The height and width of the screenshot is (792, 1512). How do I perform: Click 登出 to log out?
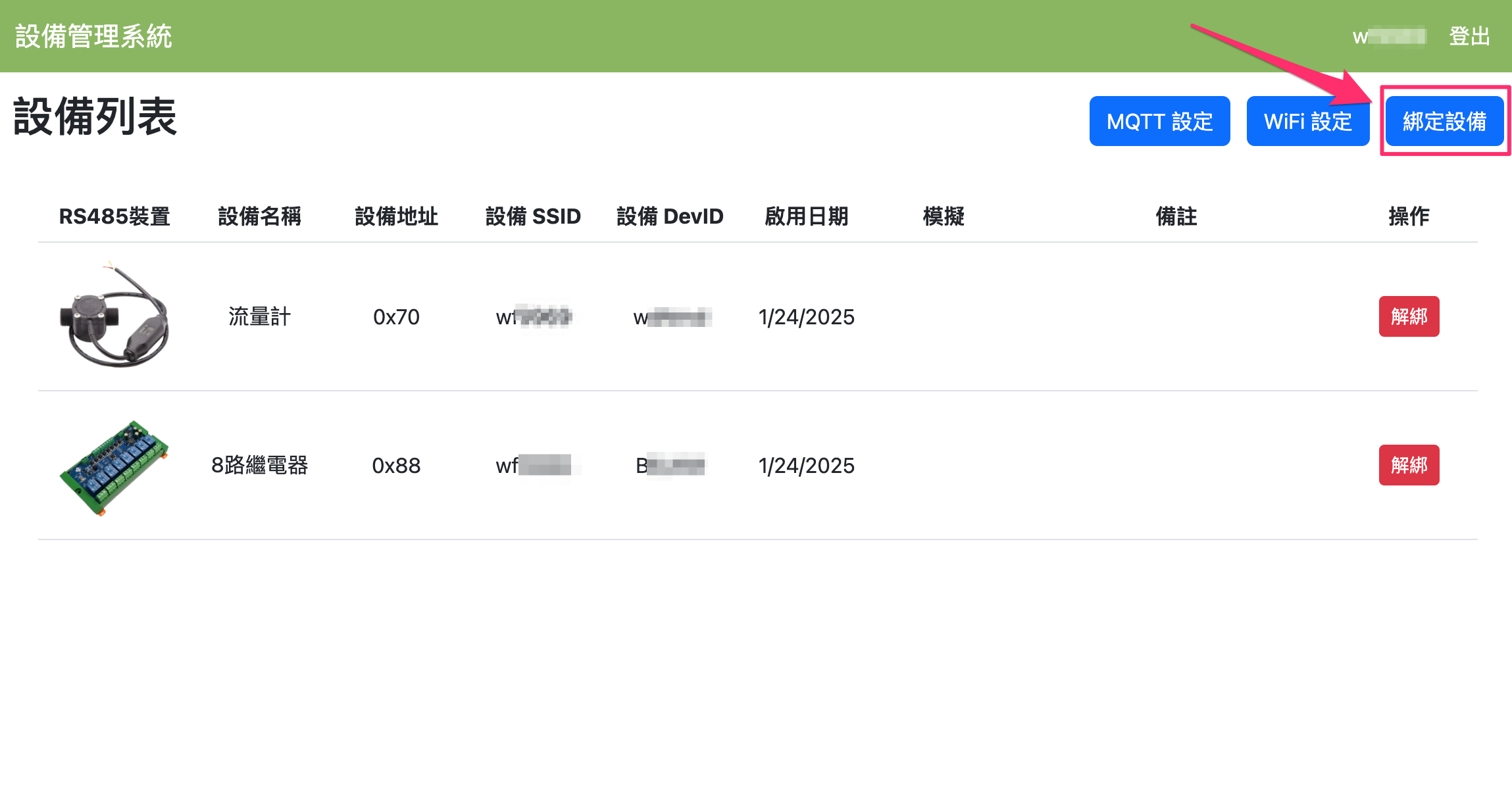pos(1469,36)
